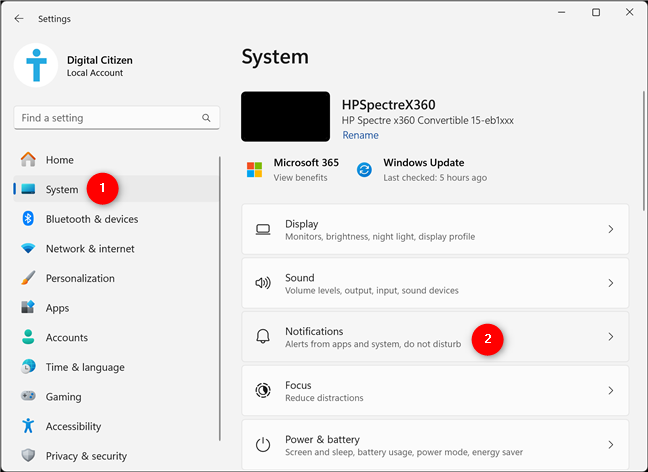648x472 pixels.
Task: Open Sound volume levels card
Action: coord(435,283)
